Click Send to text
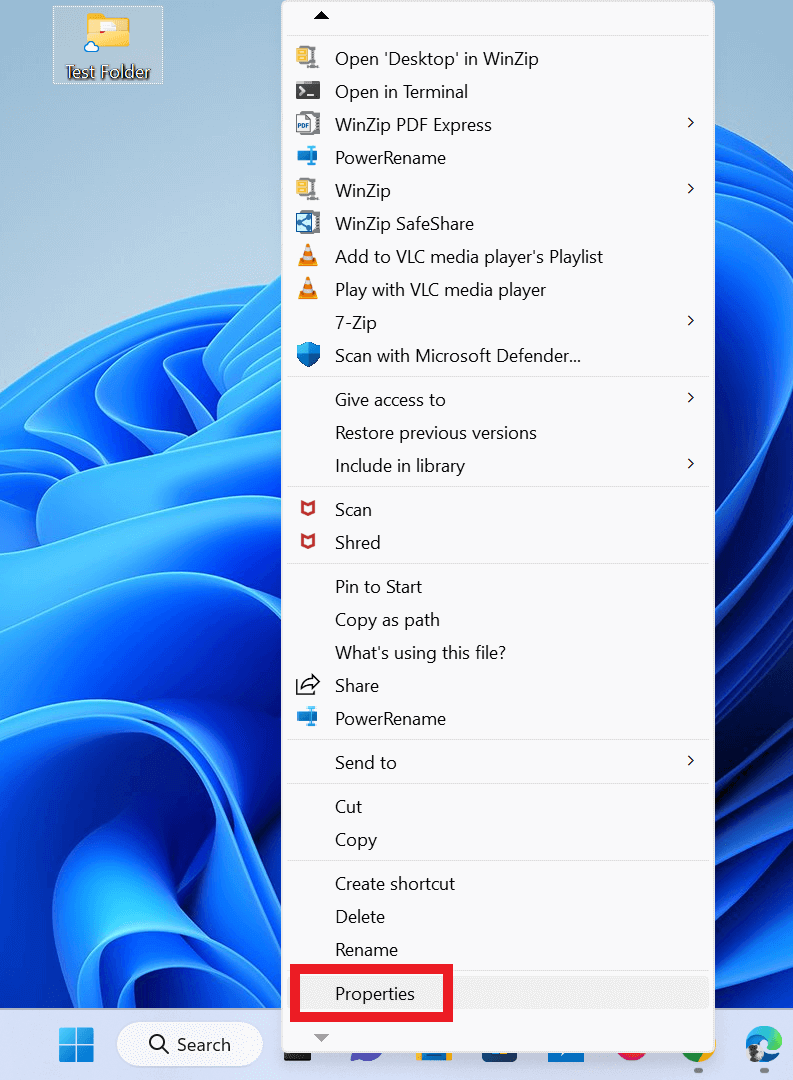The width and height of the screenshot is (793, 1080). pos(366,763)
